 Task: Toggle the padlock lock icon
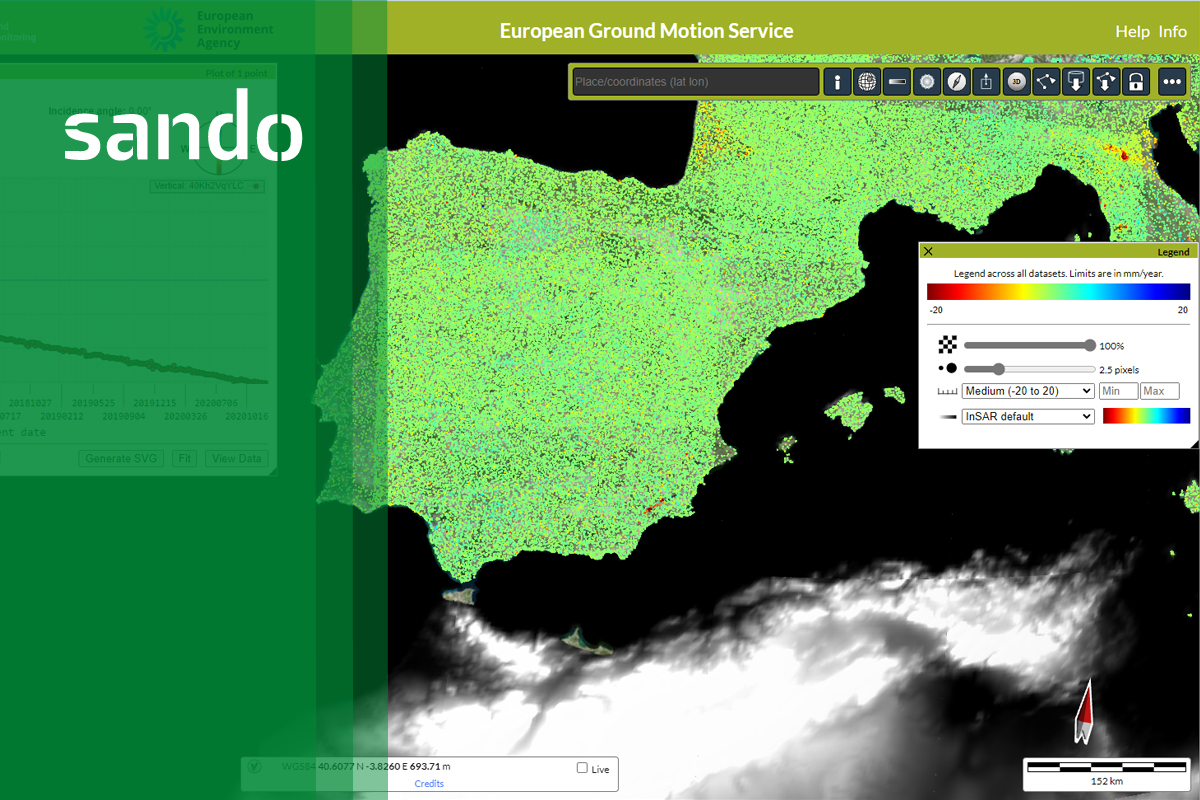(x=1137, y=82)
